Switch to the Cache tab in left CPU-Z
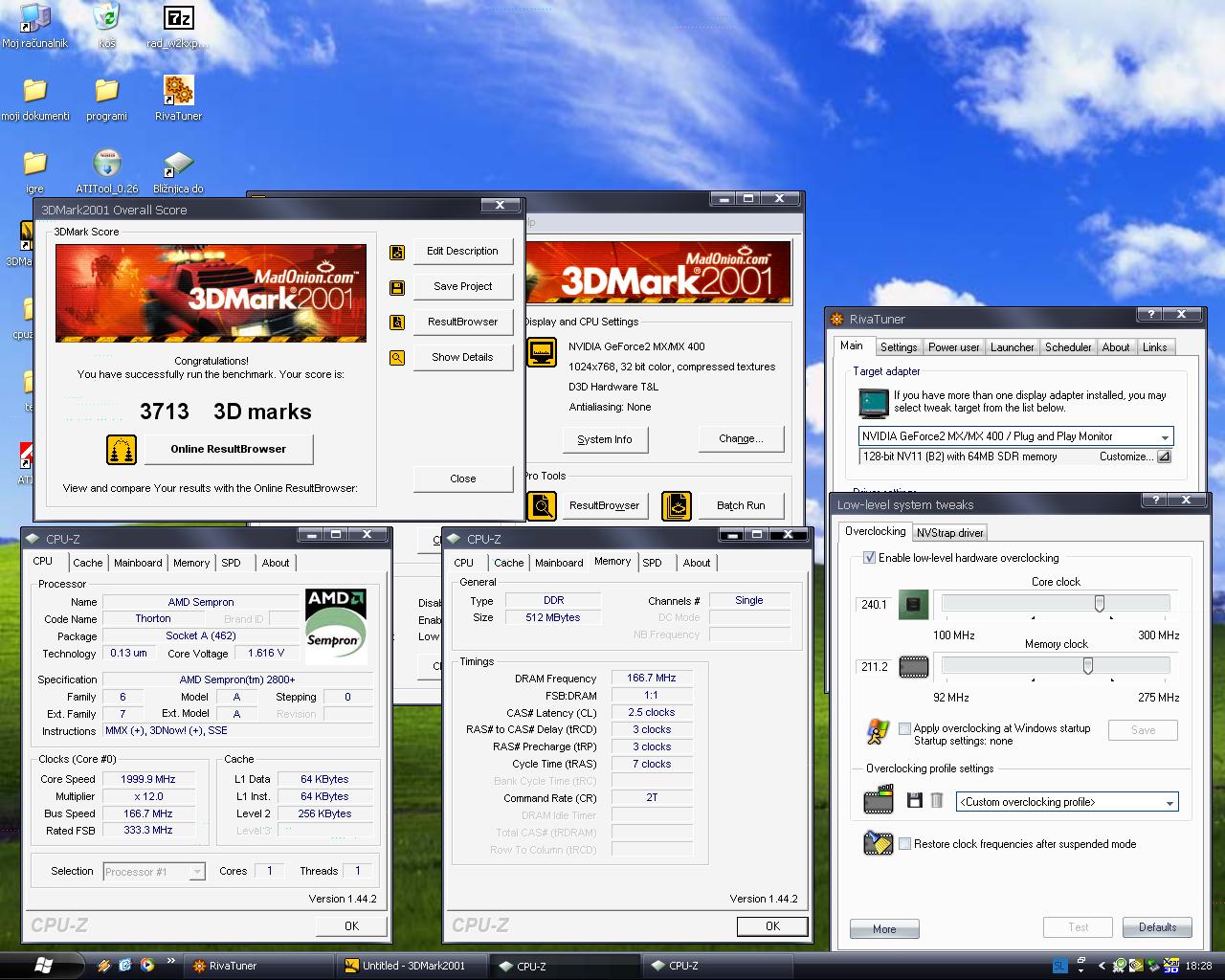1225x980 pixels. pyautogui.click(x=88, y=563)
